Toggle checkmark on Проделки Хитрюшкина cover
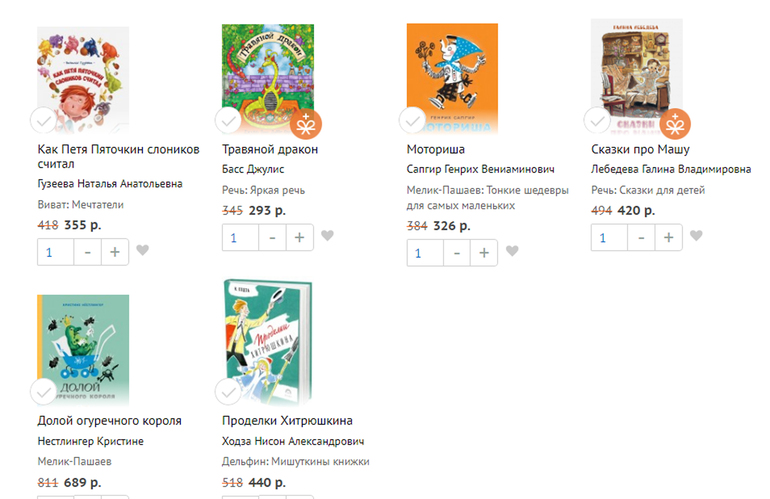 pyautogui.click(x=228, y=392)
